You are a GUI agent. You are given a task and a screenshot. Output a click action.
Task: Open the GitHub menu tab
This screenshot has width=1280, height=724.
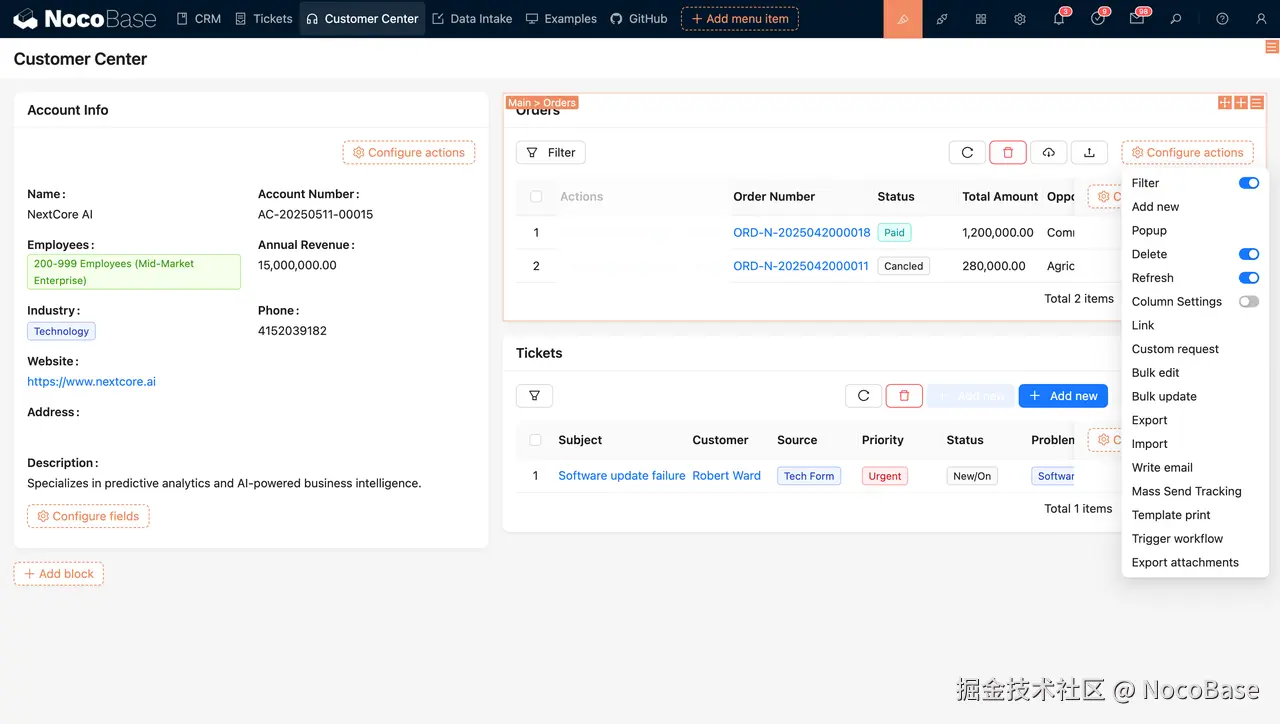tap(638, 19)
